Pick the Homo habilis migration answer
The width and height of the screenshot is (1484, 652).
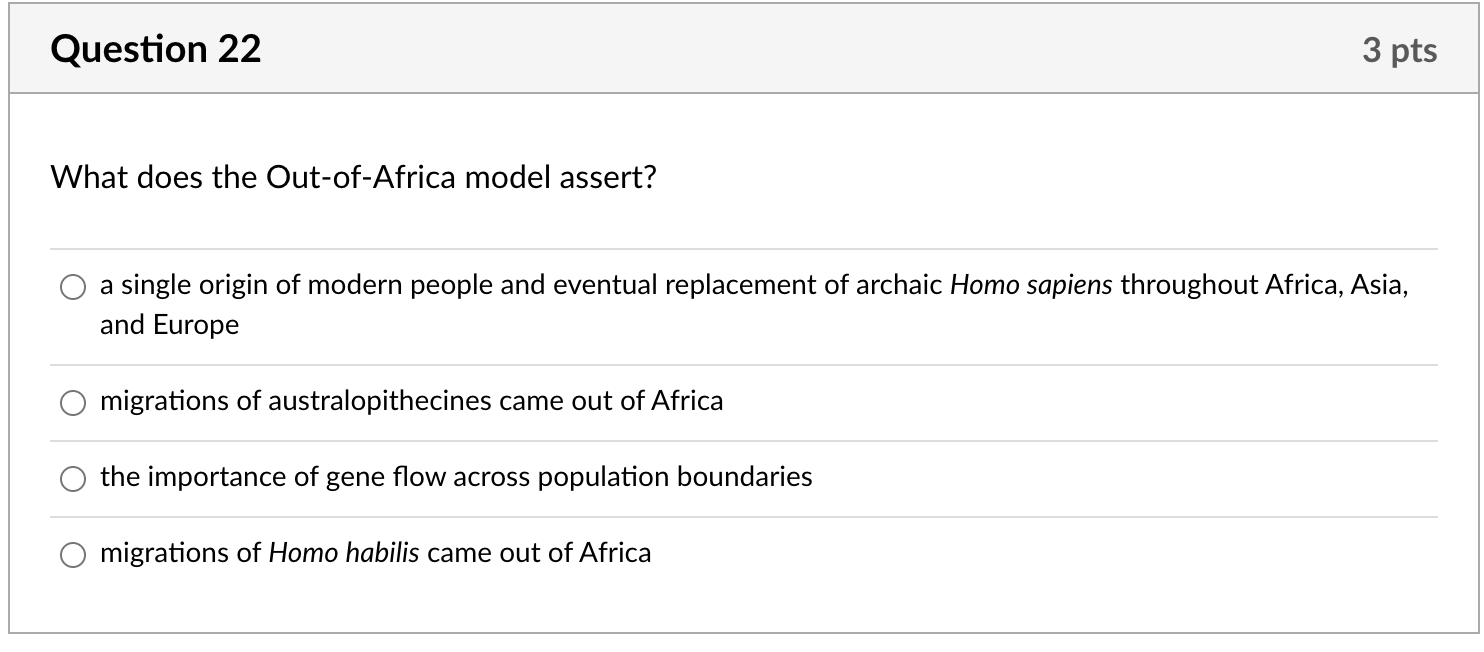73,553
